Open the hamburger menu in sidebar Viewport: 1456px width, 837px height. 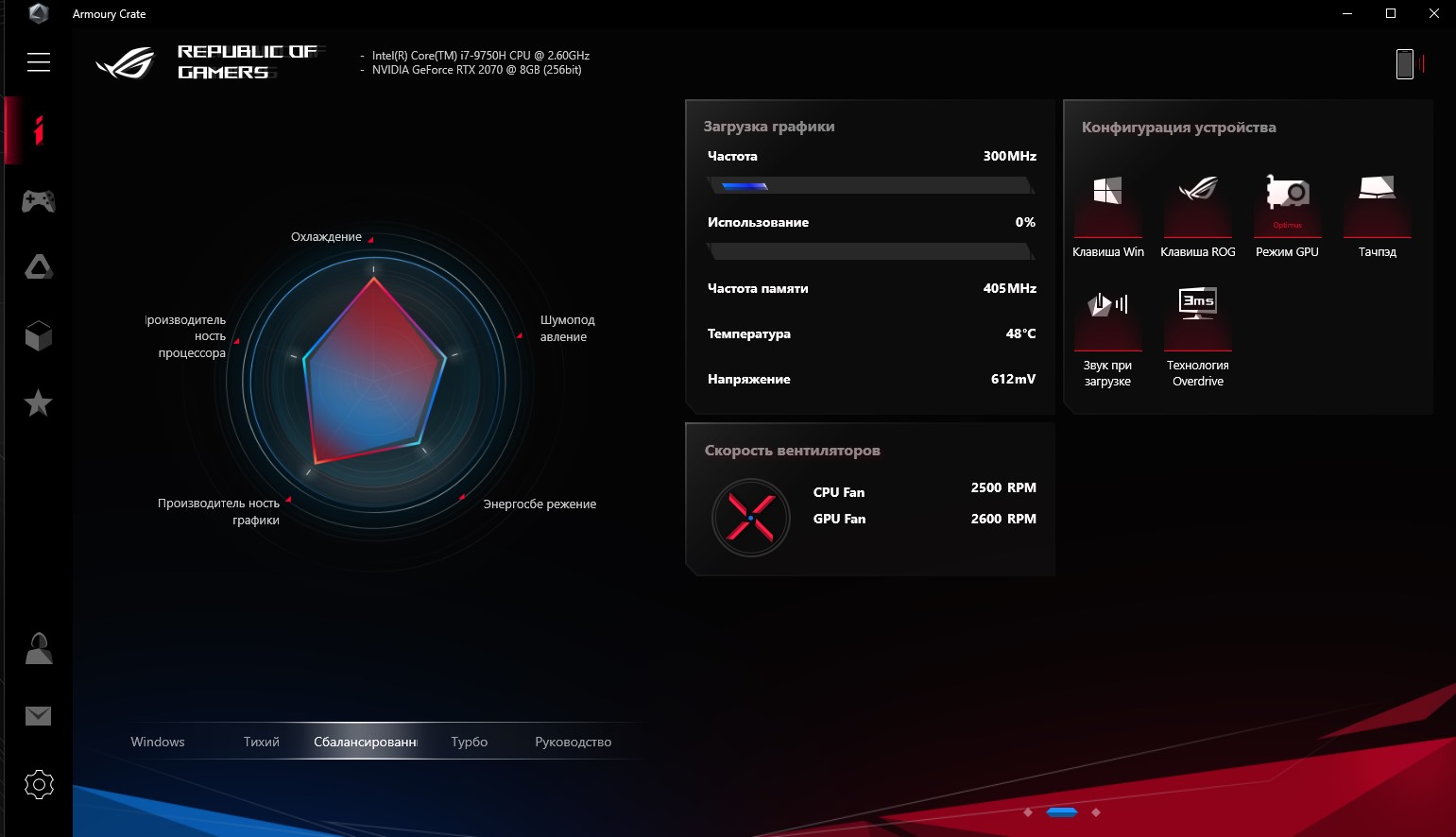coord(39,62)
